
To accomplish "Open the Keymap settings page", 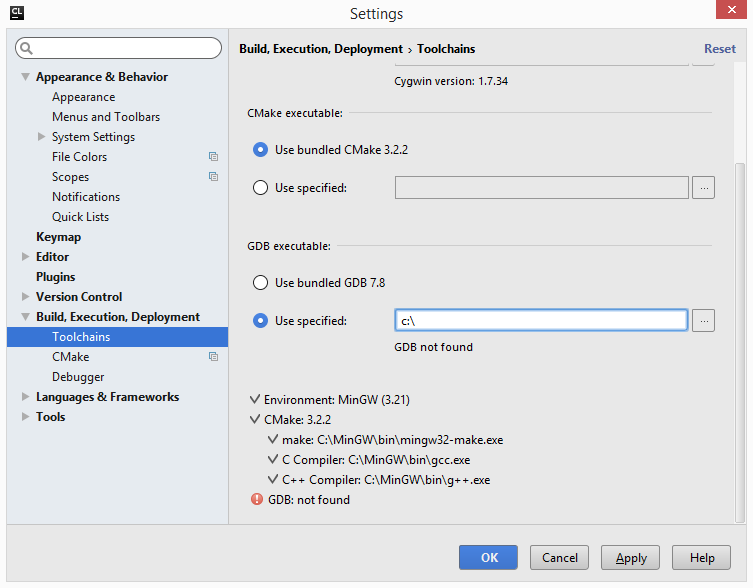I will (x=58, y=237).
